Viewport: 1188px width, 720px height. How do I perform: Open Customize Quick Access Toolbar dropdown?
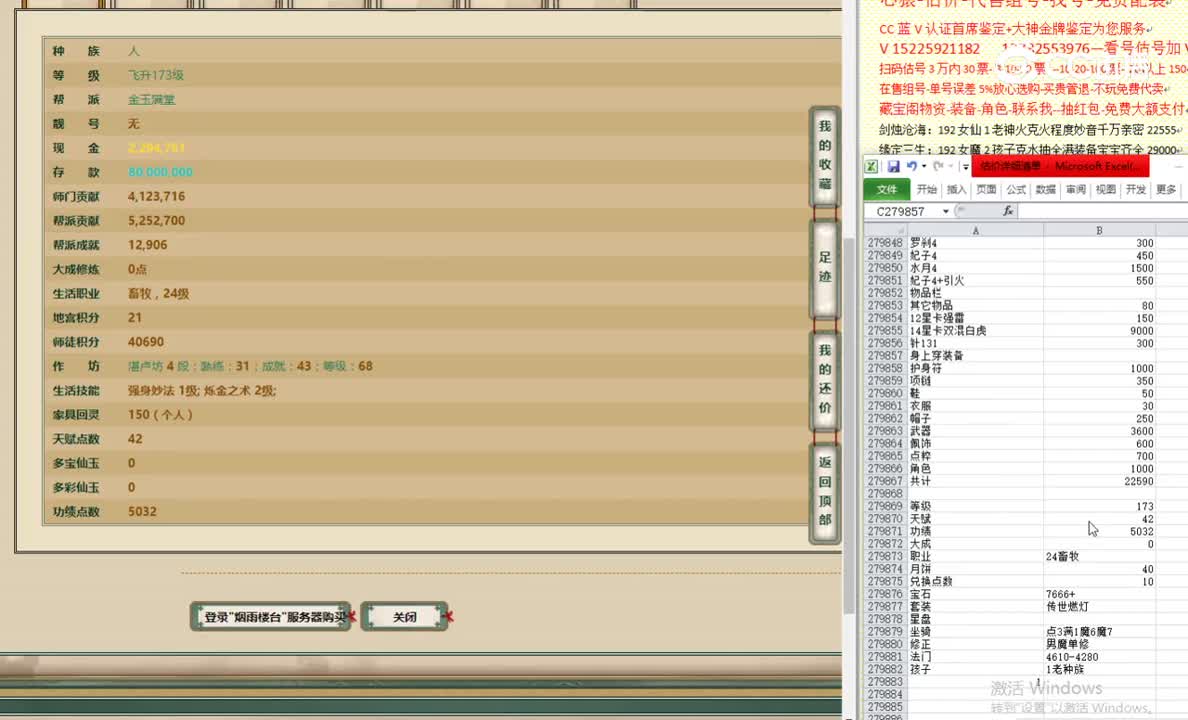(x=965, y=167)
